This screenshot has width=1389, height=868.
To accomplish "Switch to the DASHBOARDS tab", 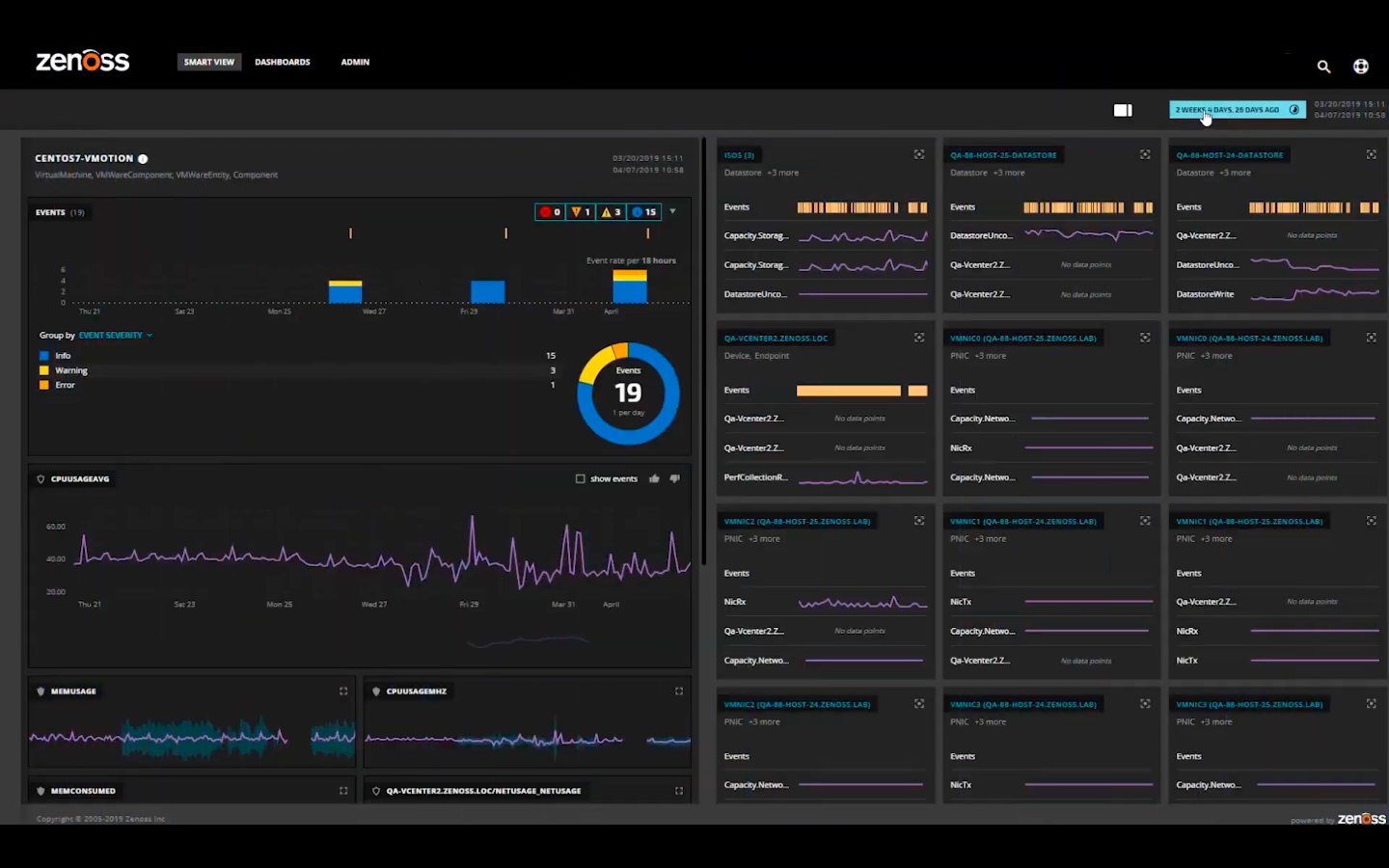I will pos(282,62).
